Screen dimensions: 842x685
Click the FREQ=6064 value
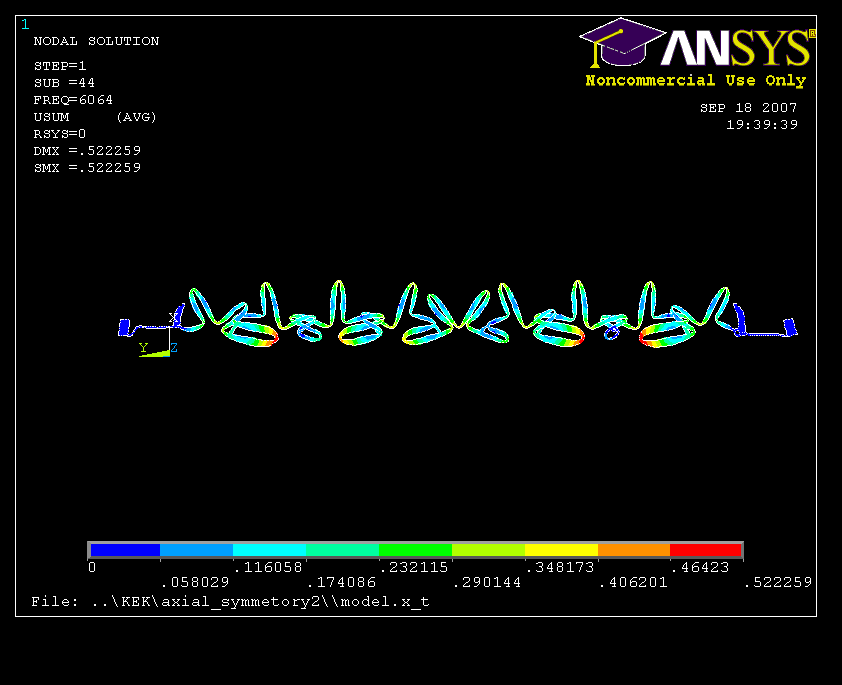pos(73,100)
